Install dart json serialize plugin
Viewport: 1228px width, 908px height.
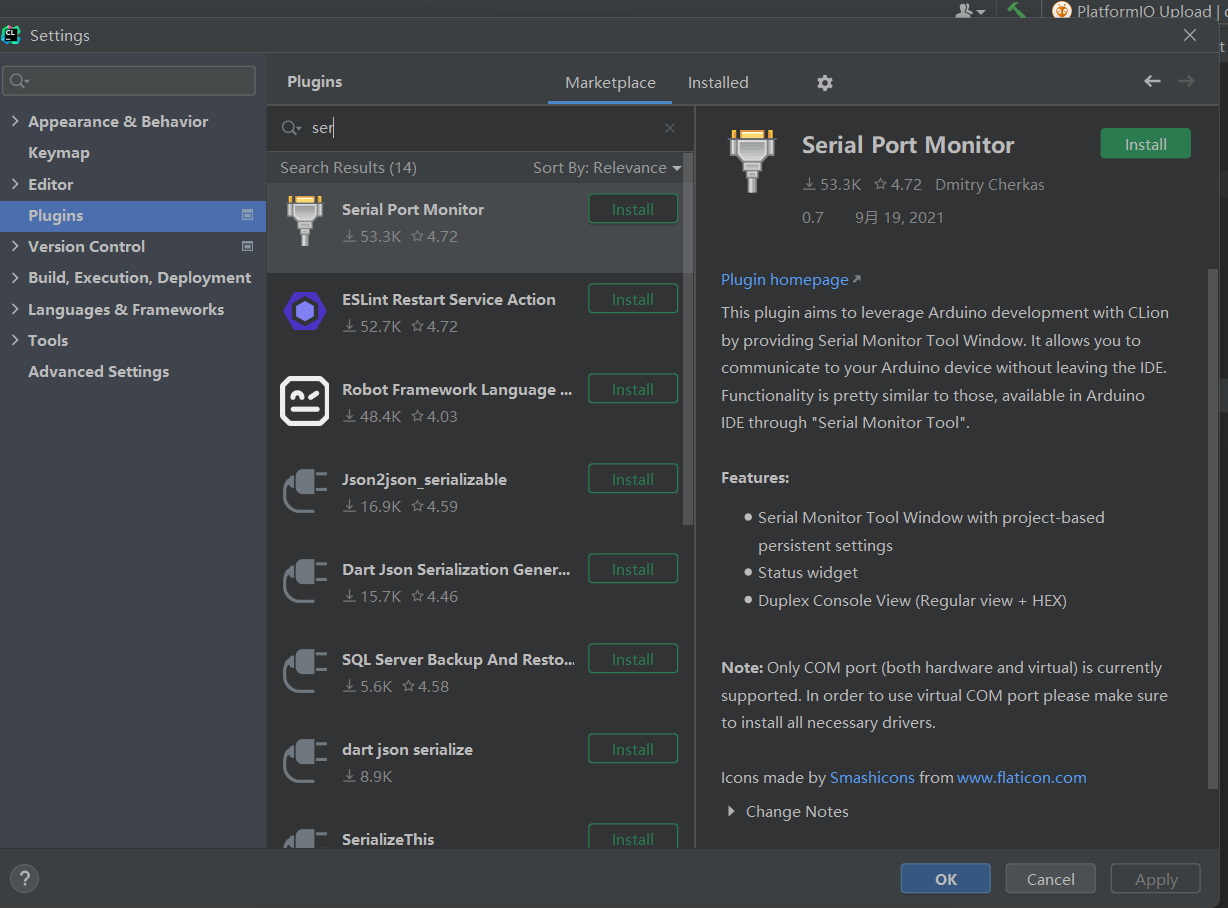[x=633, y=749]
